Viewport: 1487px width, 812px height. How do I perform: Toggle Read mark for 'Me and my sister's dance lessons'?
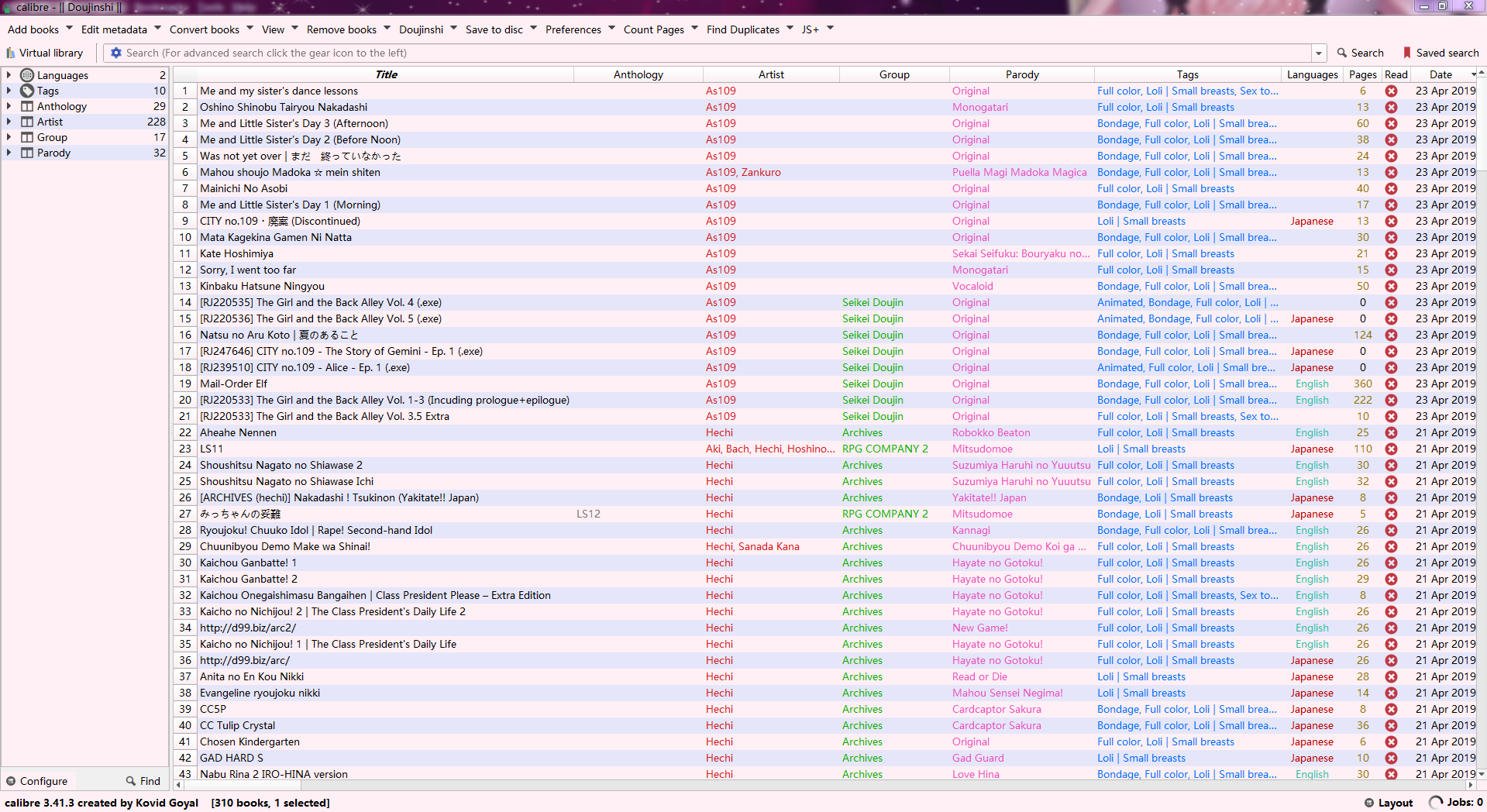click(1392, 91)
